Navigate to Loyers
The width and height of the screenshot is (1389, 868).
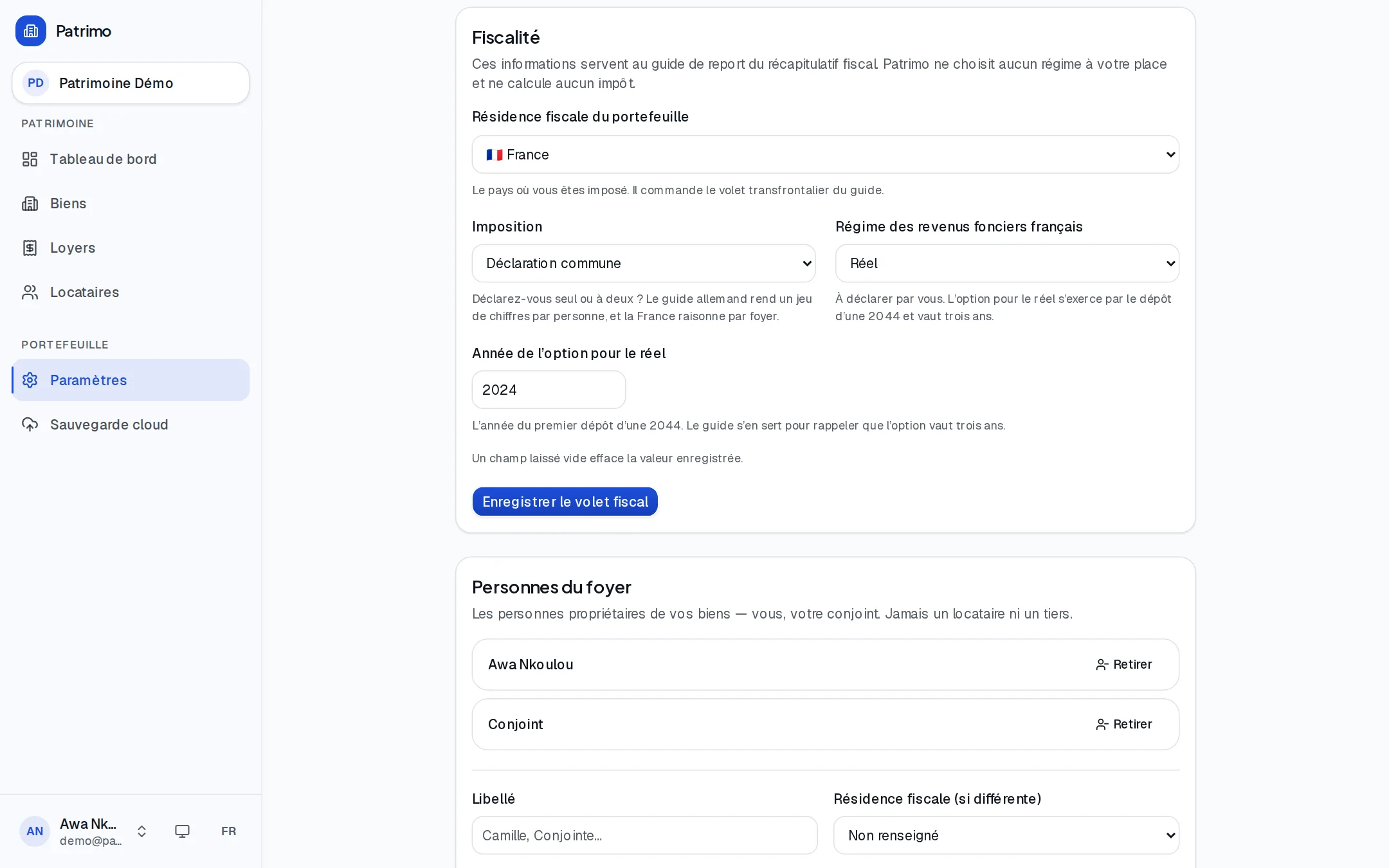tap(131, 248)
